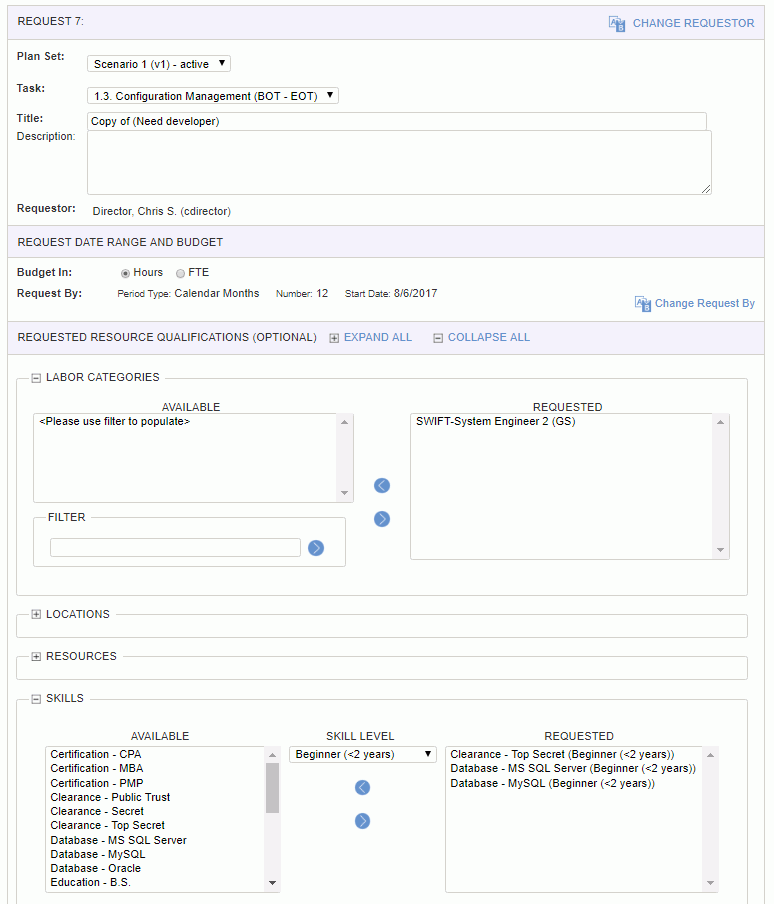
Task: Click the Collapse All minus icon
Action: [x=438, y=338]
